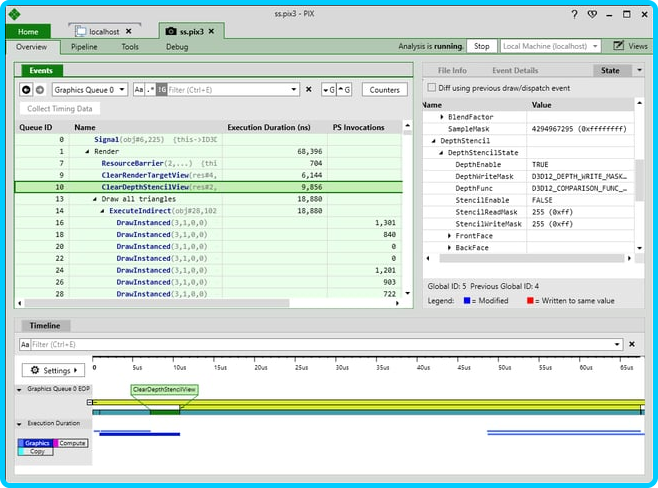Click the next event arrow icon
658x488 pixels.
(40, 90)
